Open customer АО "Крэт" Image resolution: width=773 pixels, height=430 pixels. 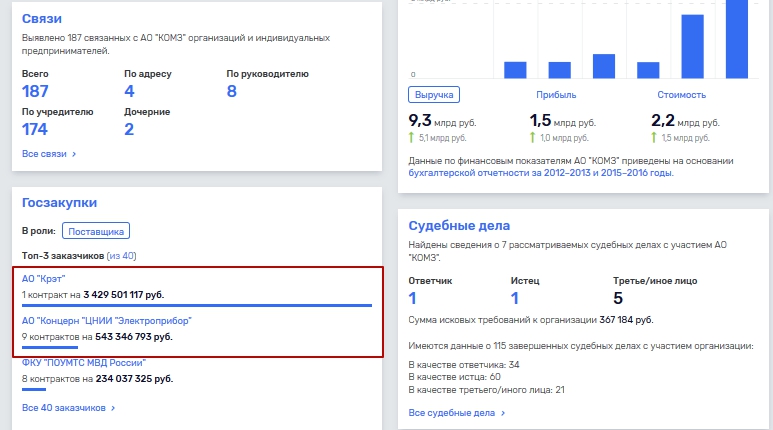(43, 279)
